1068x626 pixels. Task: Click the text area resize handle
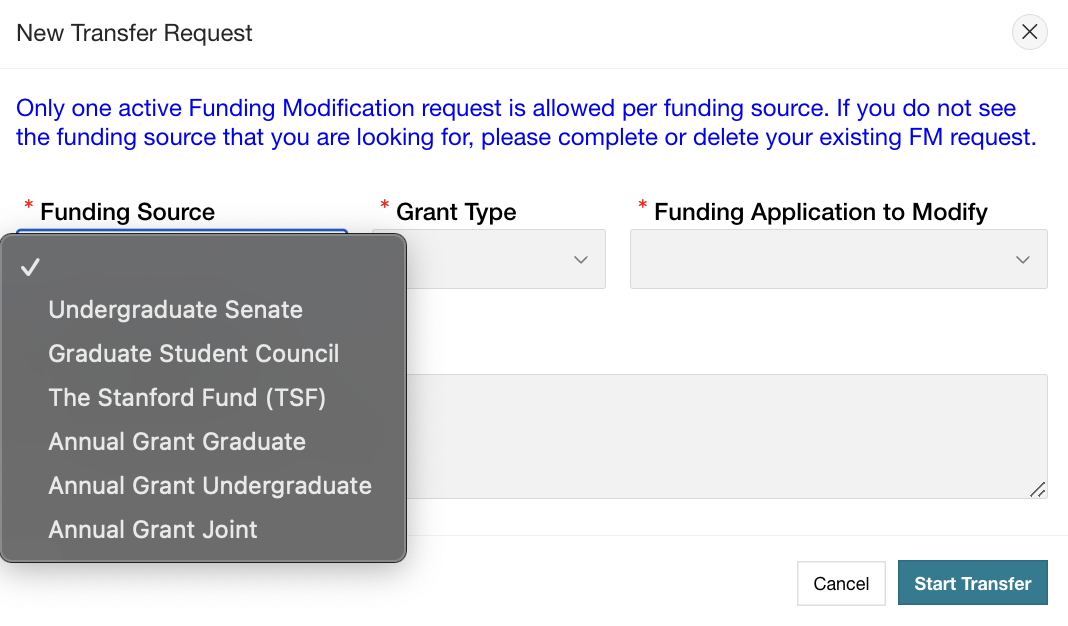click(1037, 489)
